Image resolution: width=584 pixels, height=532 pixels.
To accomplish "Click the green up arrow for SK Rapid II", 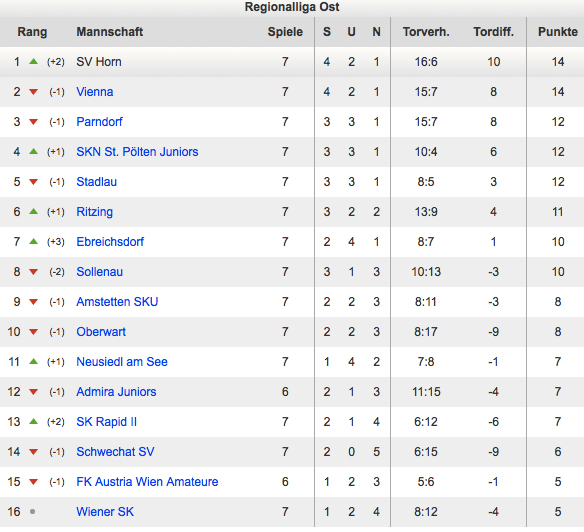I will [34, 421].
